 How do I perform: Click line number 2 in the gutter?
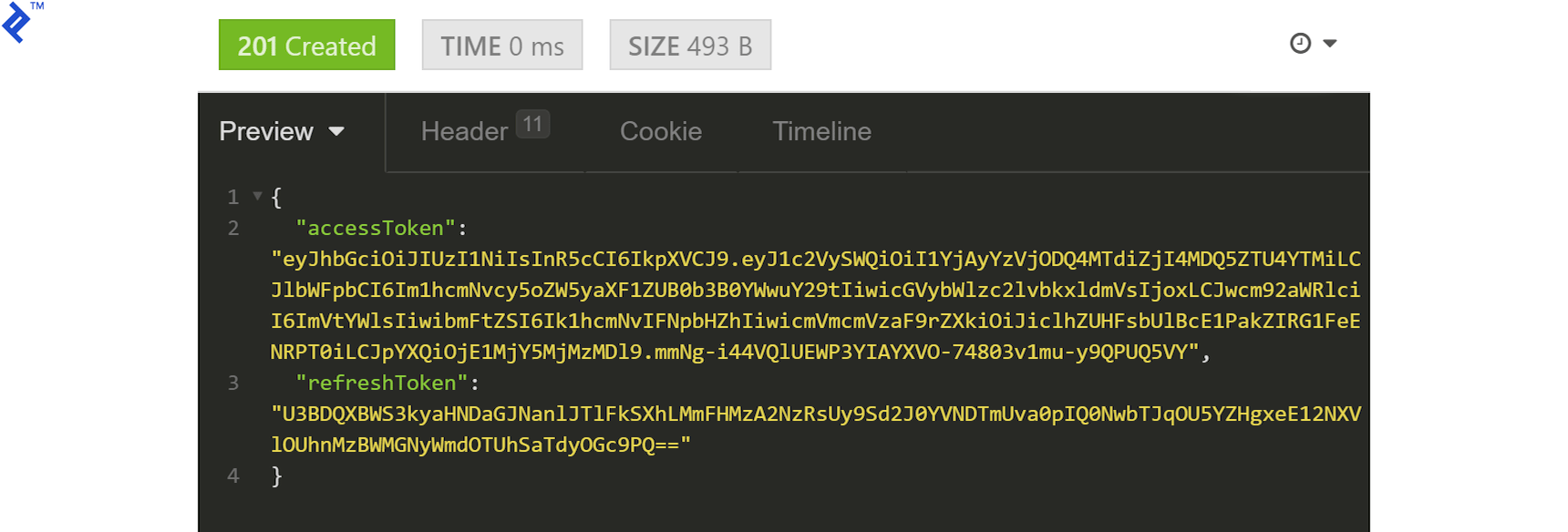[233, 228]
